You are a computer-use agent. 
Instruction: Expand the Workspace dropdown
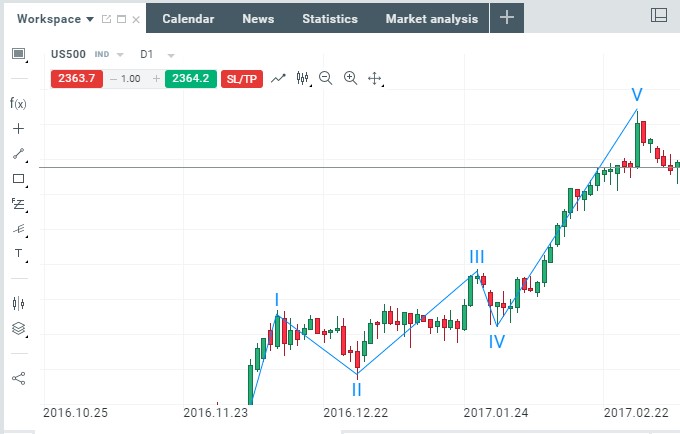click(x=90, y=19)
